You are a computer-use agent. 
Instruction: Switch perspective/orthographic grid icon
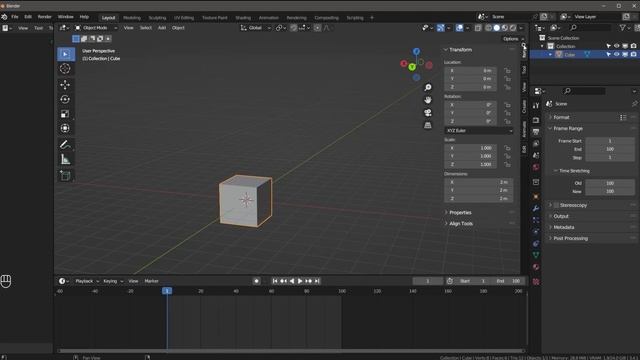427,125
